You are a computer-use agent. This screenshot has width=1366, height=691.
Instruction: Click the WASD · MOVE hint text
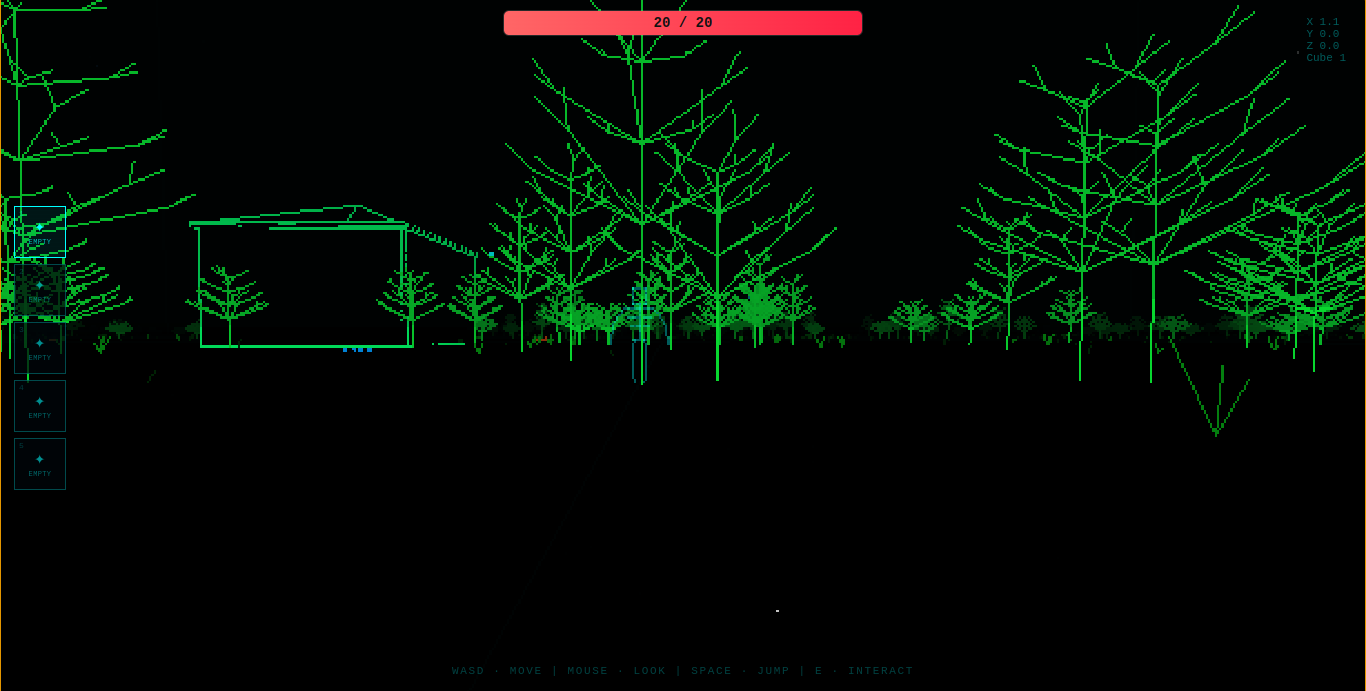pos(497,671)
